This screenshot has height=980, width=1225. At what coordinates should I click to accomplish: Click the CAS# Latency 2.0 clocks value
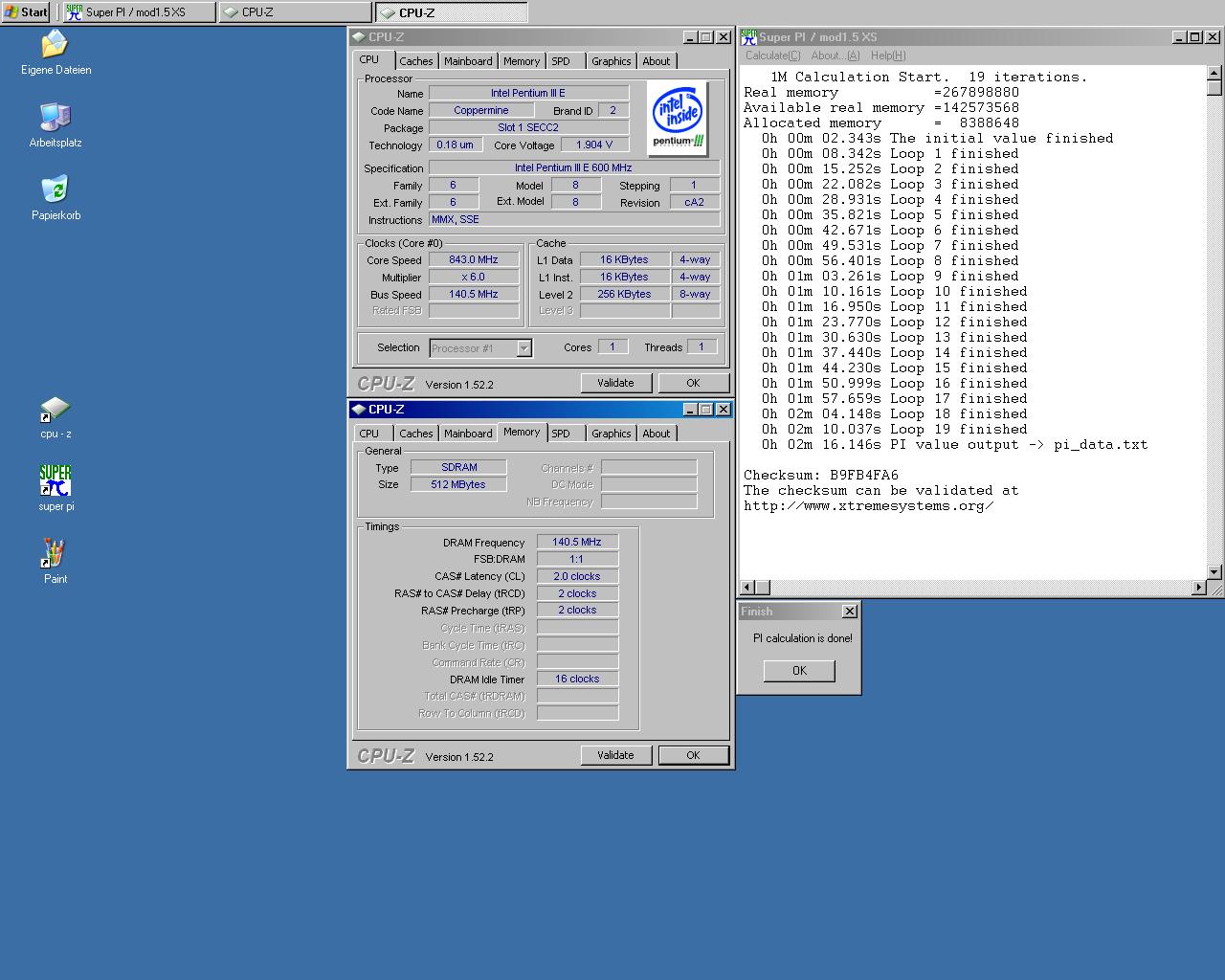point(577,576)
